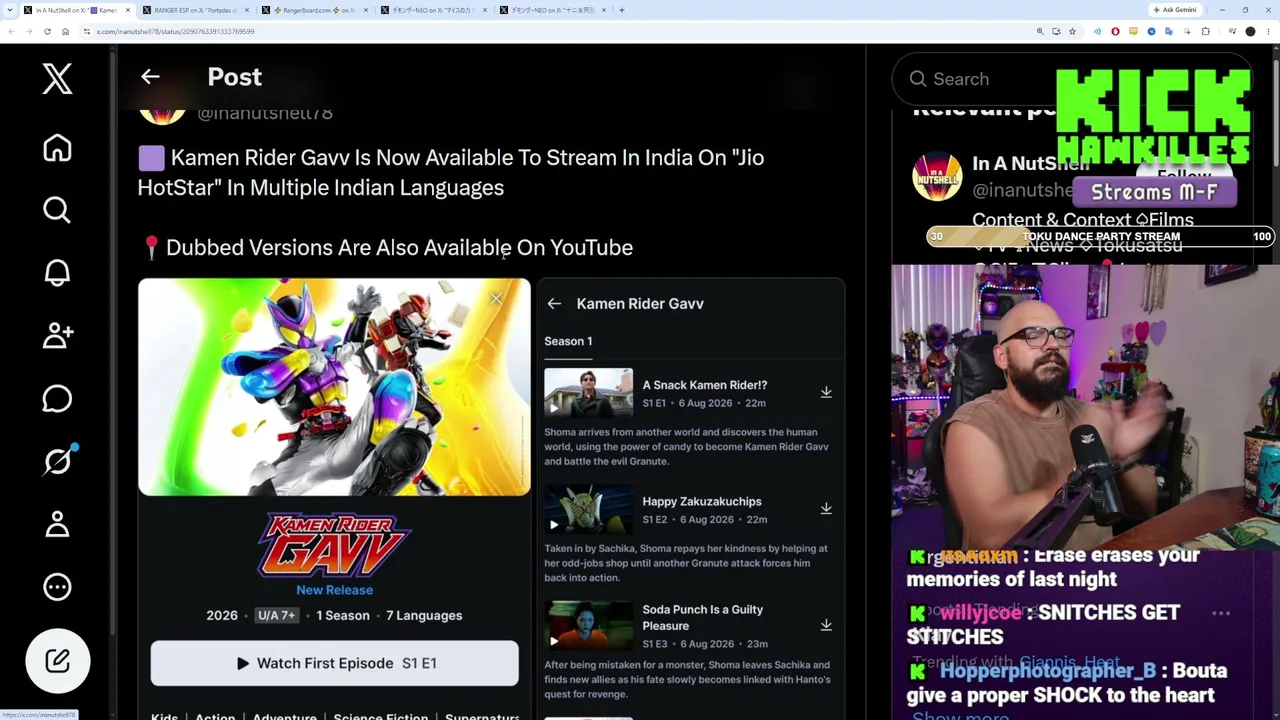Viewport: 1280px width, 720px height.
Task: Bookmark this page with the star icon
Action: click(1072, 31)
